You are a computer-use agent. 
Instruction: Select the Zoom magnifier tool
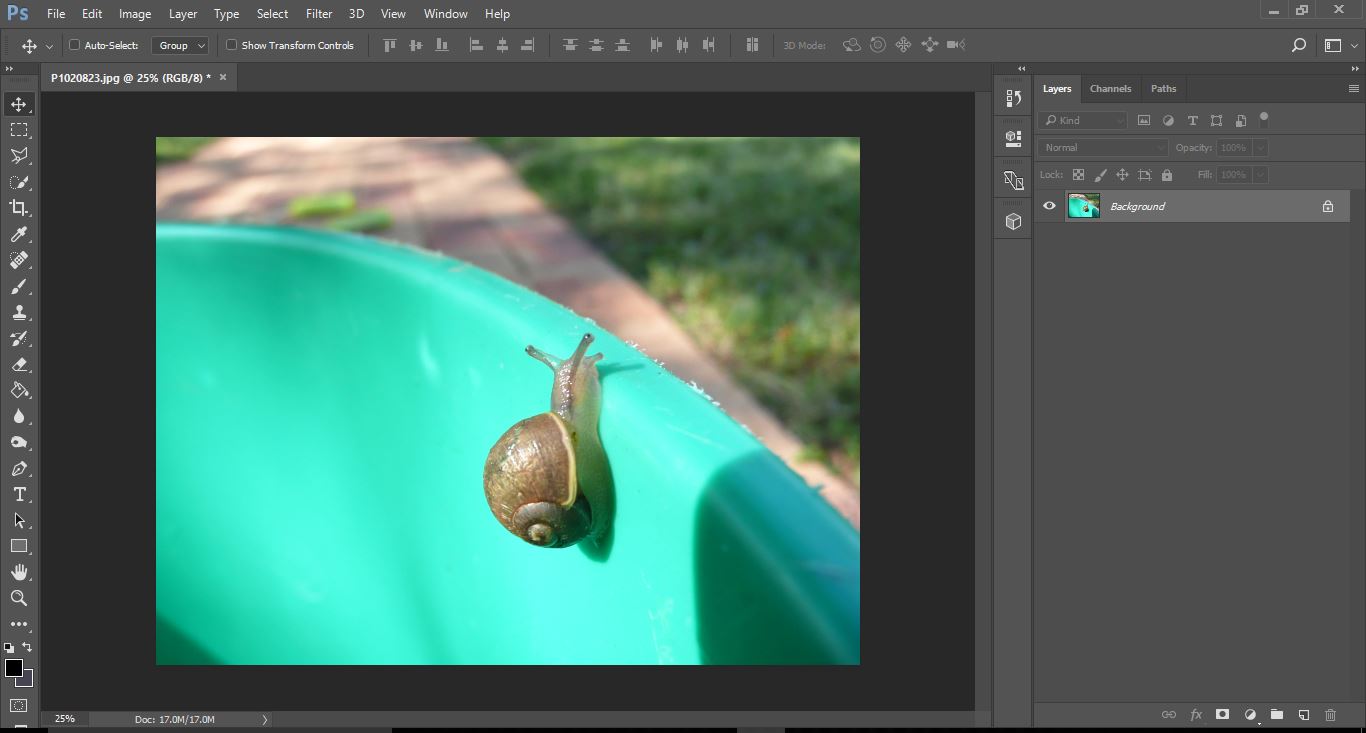pyautogui.click(x=19, y=598)
